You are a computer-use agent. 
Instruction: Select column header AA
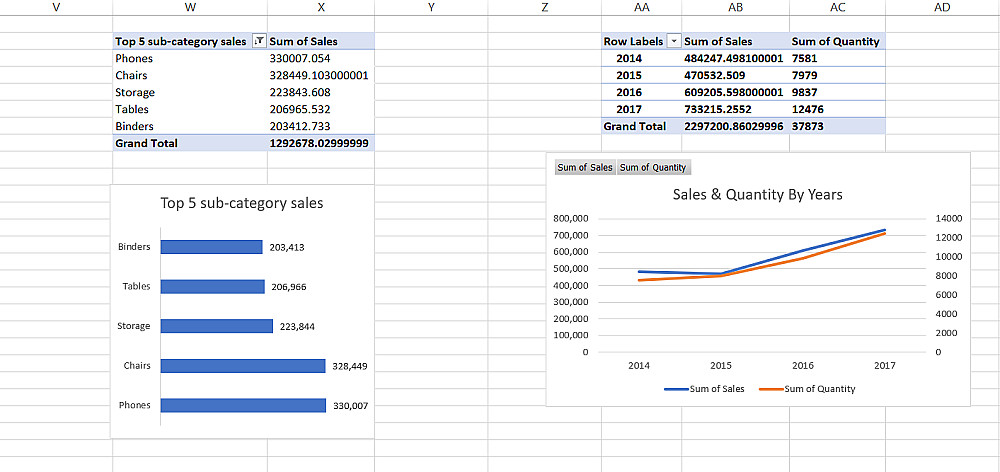point(641,8)
